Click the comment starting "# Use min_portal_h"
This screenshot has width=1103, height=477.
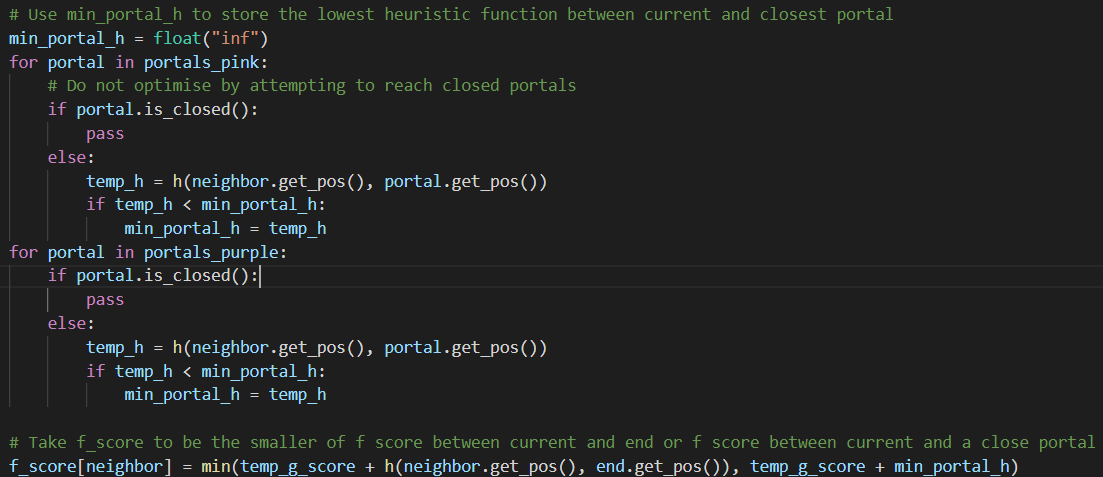[x=451, y=15]
